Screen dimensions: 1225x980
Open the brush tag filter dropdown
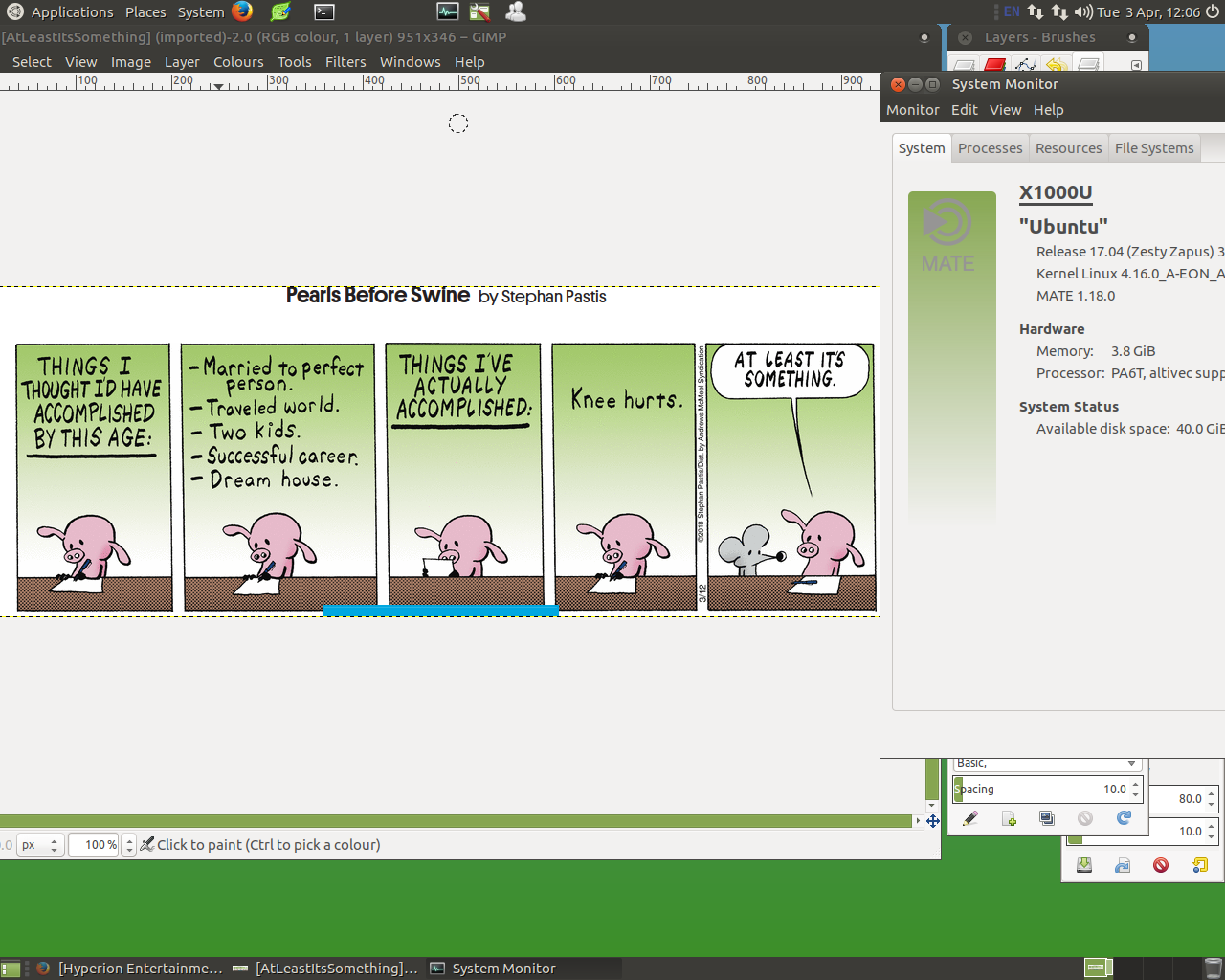click(1131, 763)
